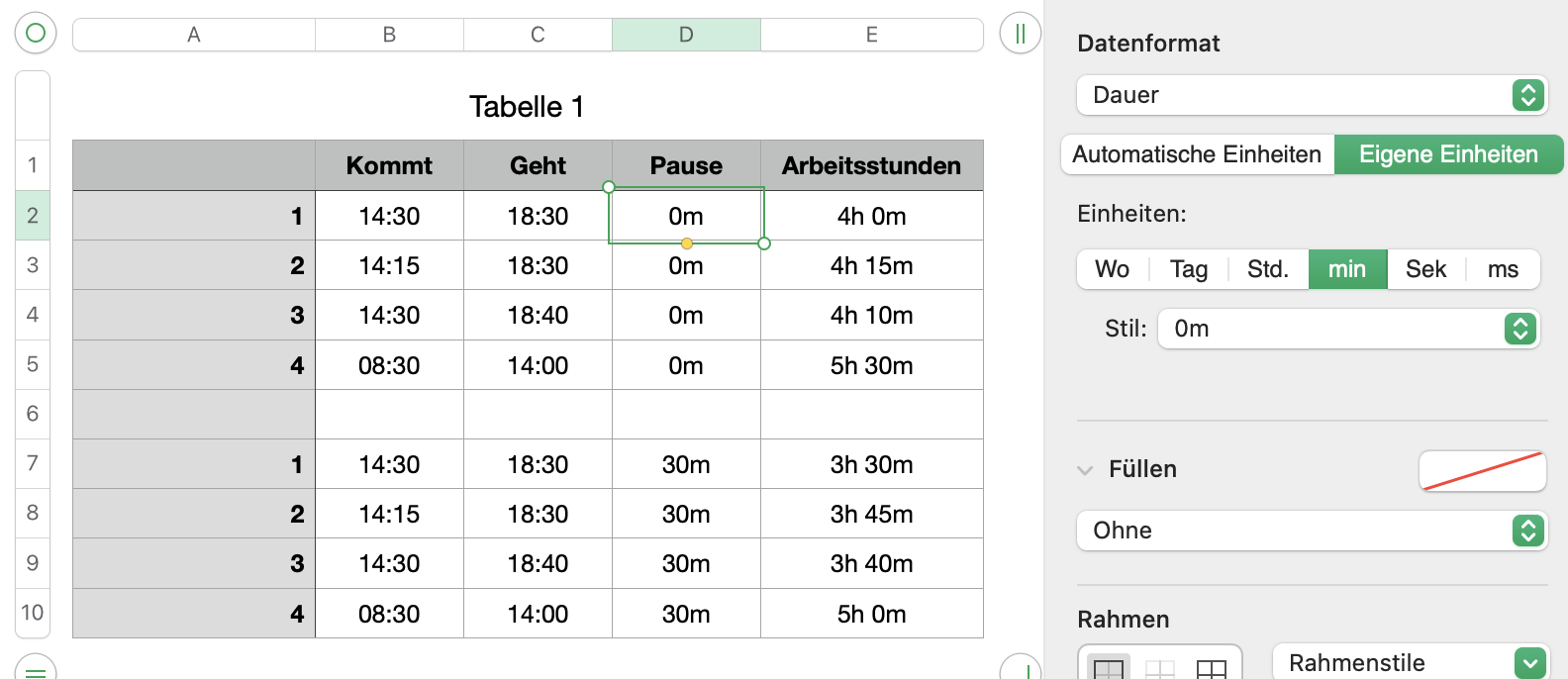Image resolution: width=1568 pixels, height=679 pixels.
Task: Select the faded middle border grid icon
Action: (1160, 668)
